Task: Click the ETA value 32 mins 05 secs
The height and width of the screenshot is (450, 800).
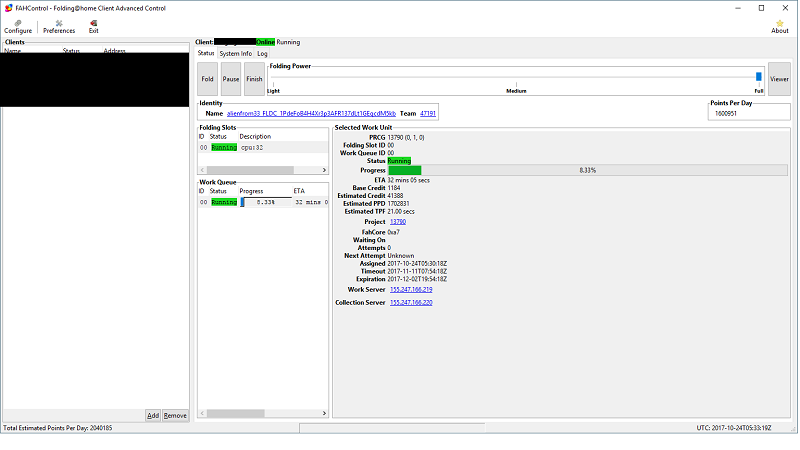Action: pyautogui.click(x=409, y=180)
